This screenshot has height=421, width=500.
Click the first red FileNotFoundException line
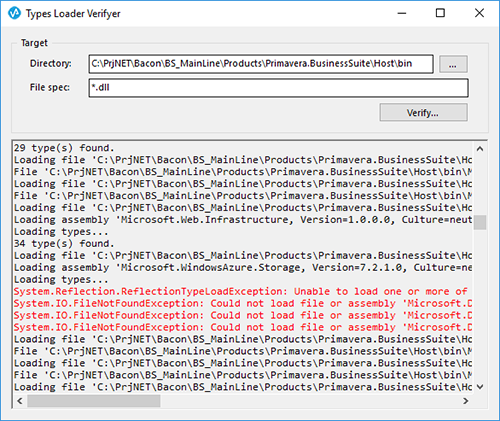pos(243,303)
